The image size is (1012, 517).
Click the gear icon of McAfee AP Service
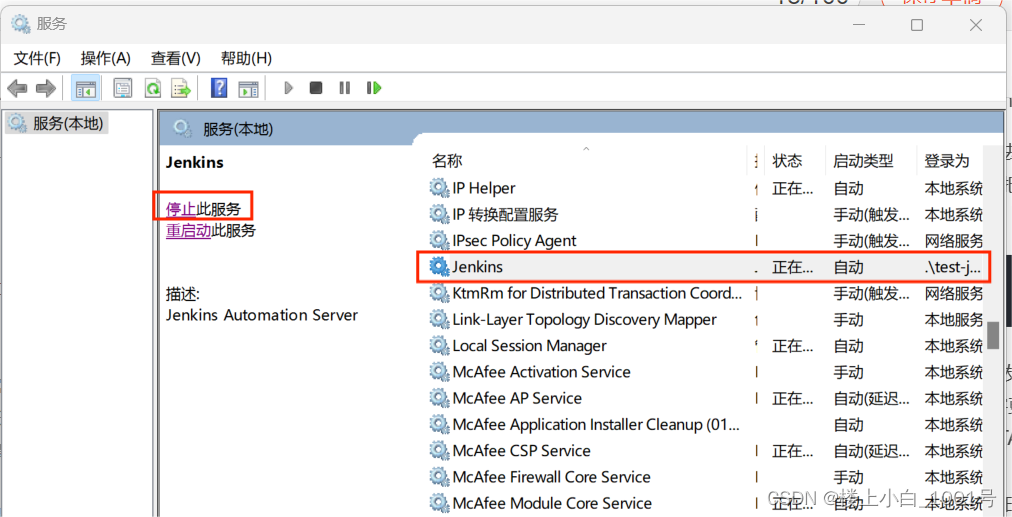439,398
